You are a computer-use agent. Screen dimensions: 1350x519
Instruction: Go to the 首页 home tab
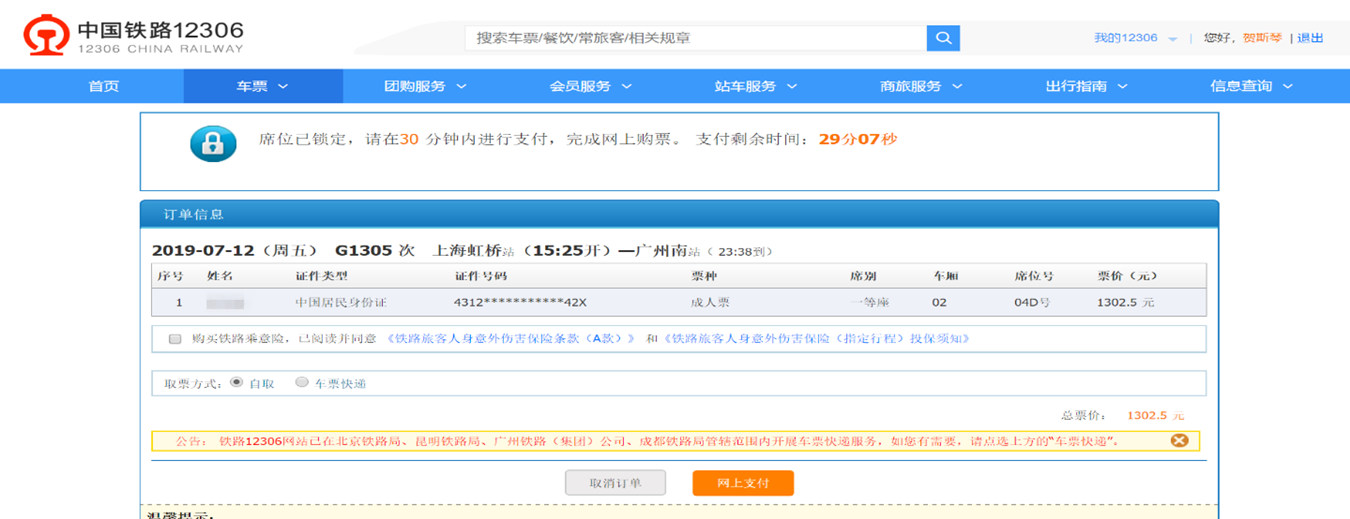coord(103,86)
